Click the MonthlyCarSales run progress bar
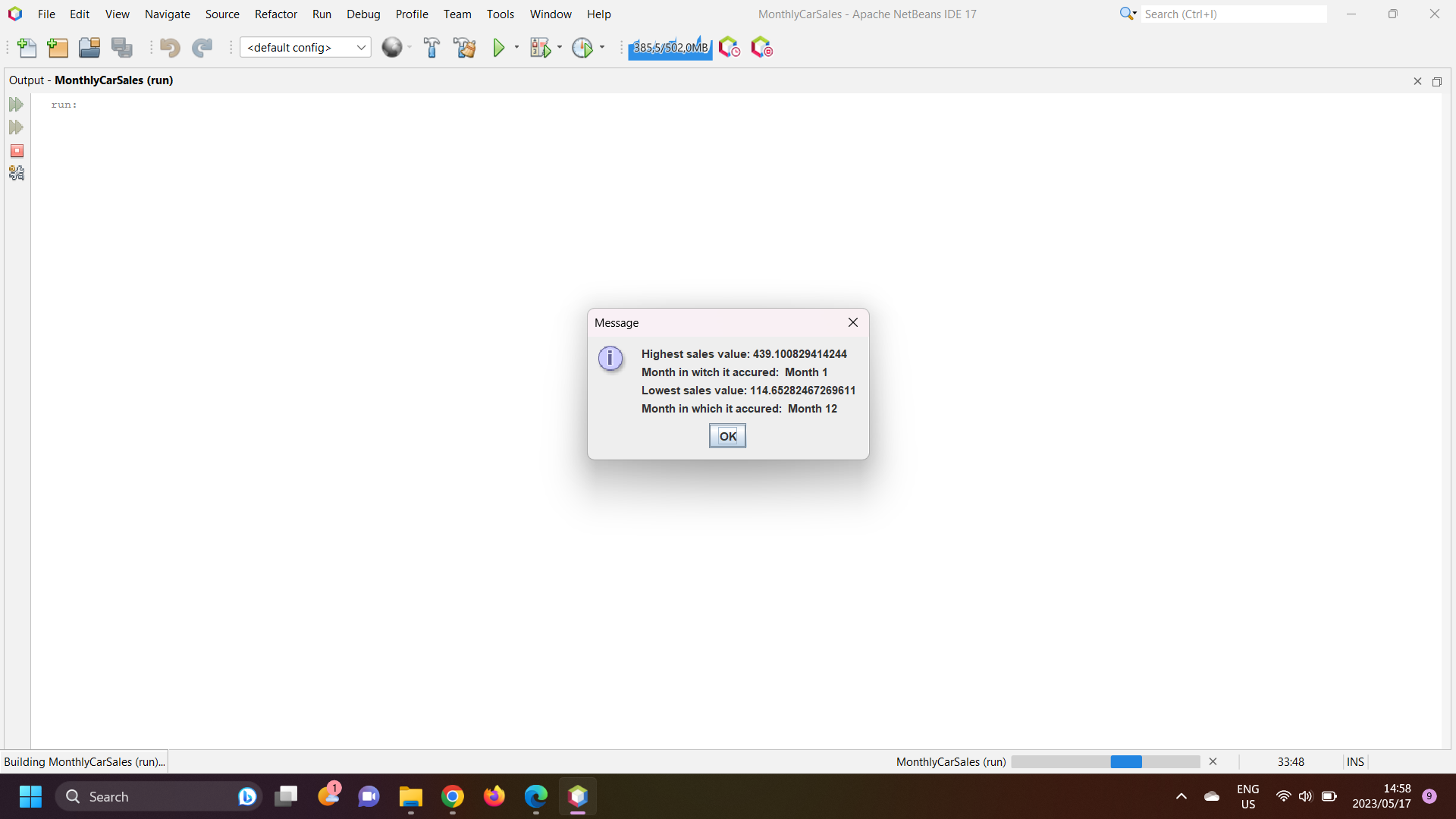Viewport: 1456px width, 819px height. click(x=1105, y=762)
